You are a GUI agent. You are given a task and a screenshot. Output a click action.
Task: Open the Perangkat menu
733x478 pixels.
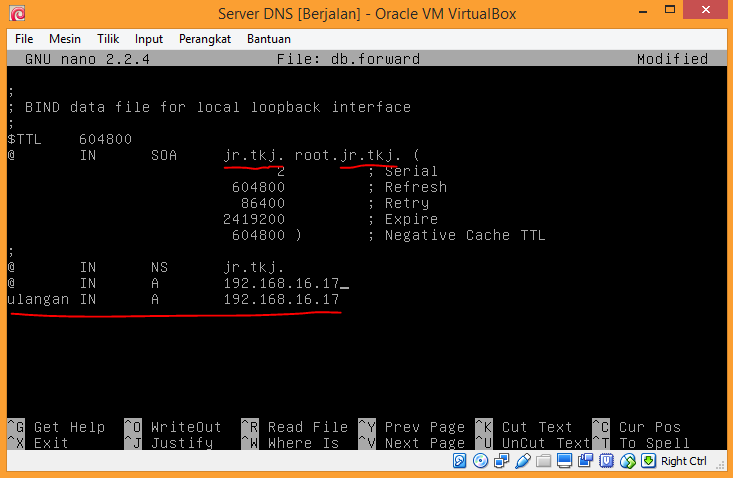[205, 39]
